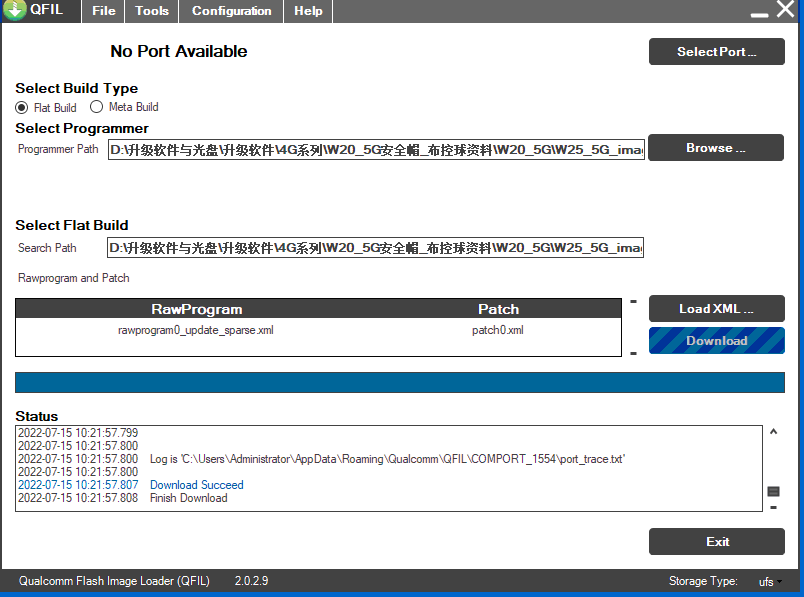
Task: Open the ufs Storage Type dropdown
Action: pyautogui.click(x=770, y=582)
